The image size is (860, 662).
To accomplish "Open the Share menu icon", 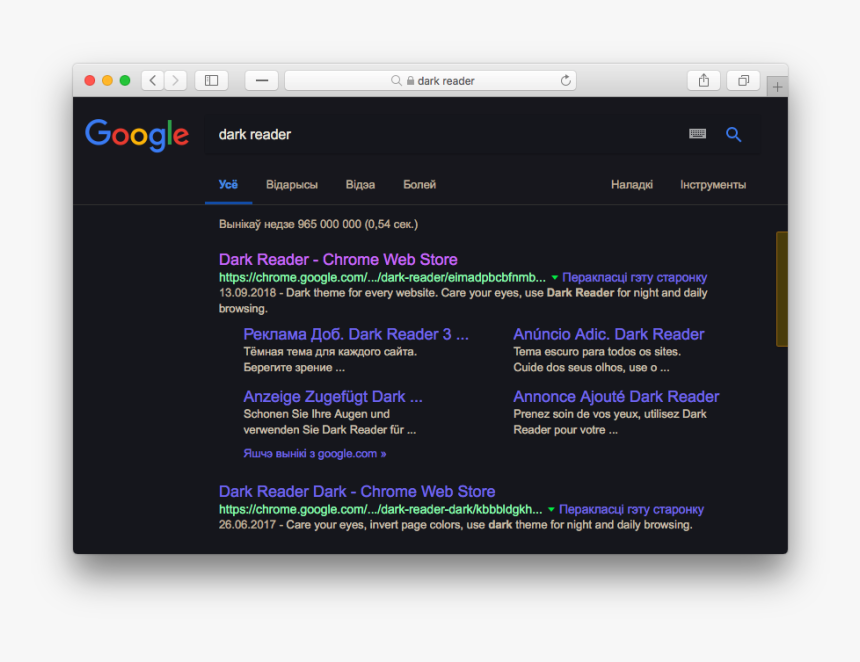I will tap(704, 81).
